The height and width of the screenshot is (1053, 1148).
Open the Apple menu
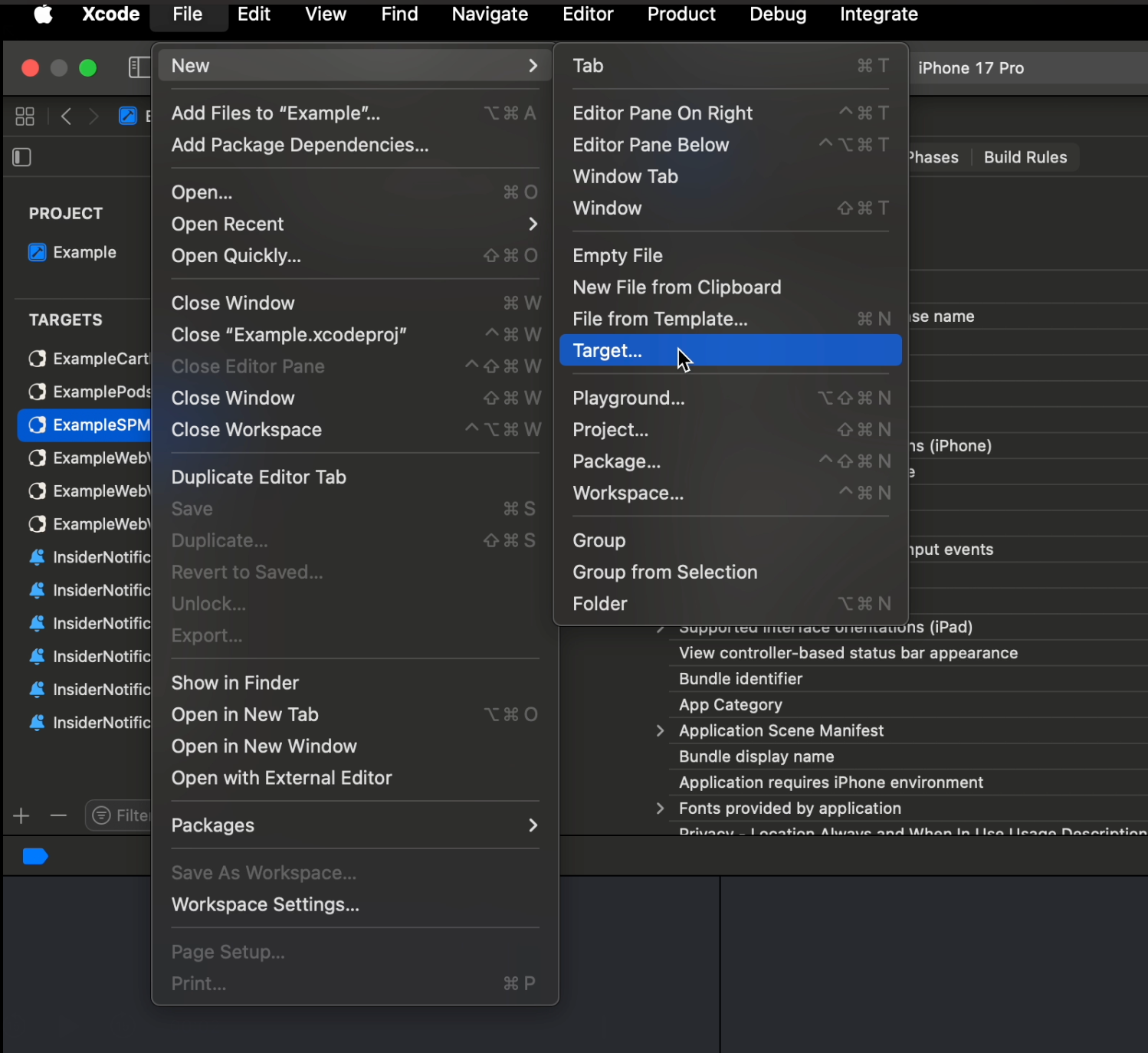tap(43, 14)
